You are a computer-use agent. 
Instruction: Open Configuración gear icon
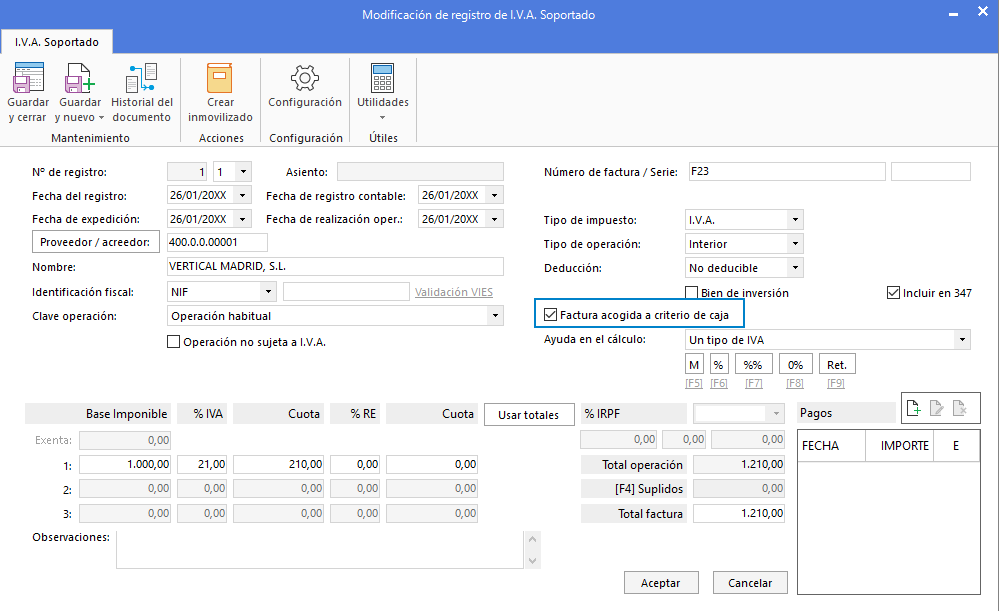coord(305,78)
